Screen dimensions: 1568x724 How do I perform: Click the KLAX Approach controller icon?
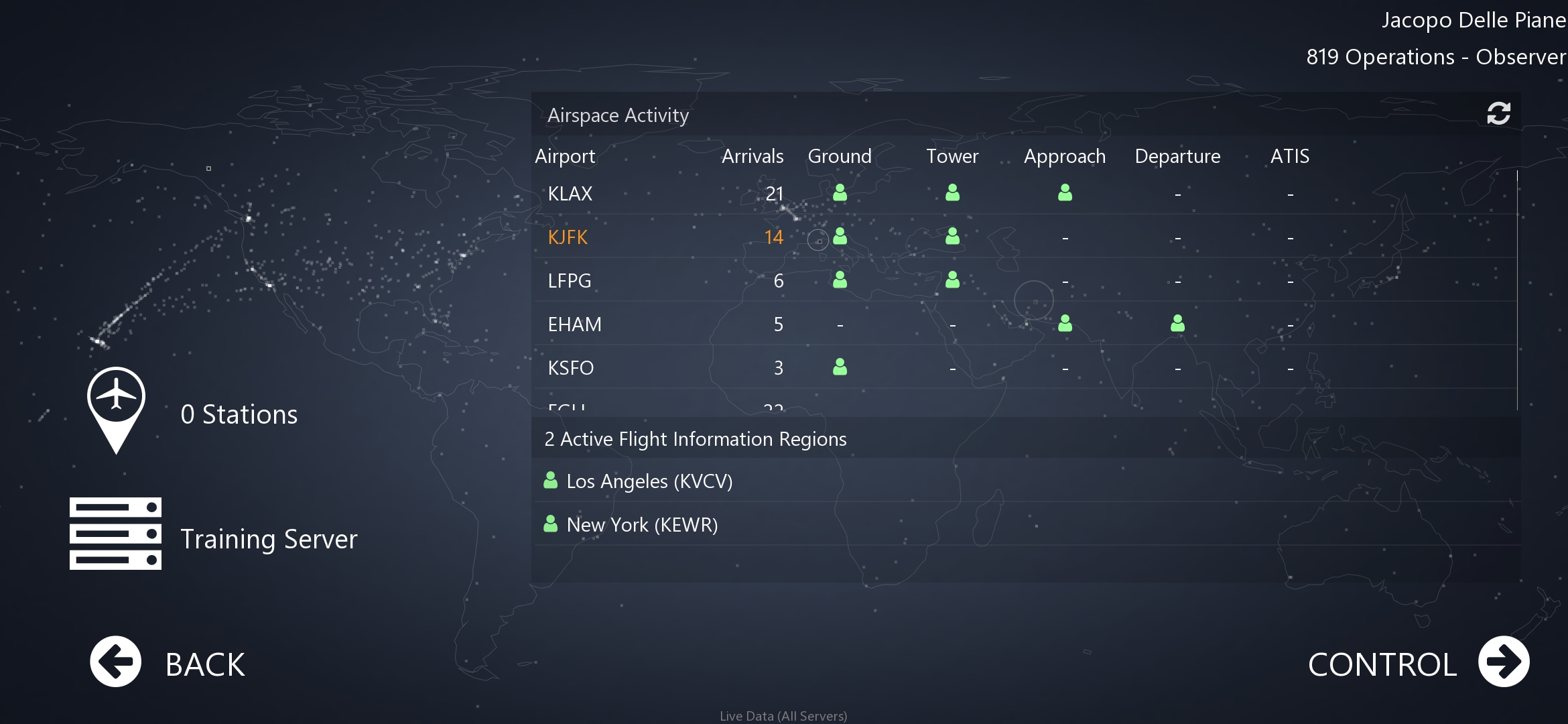tap(1065, 193)
